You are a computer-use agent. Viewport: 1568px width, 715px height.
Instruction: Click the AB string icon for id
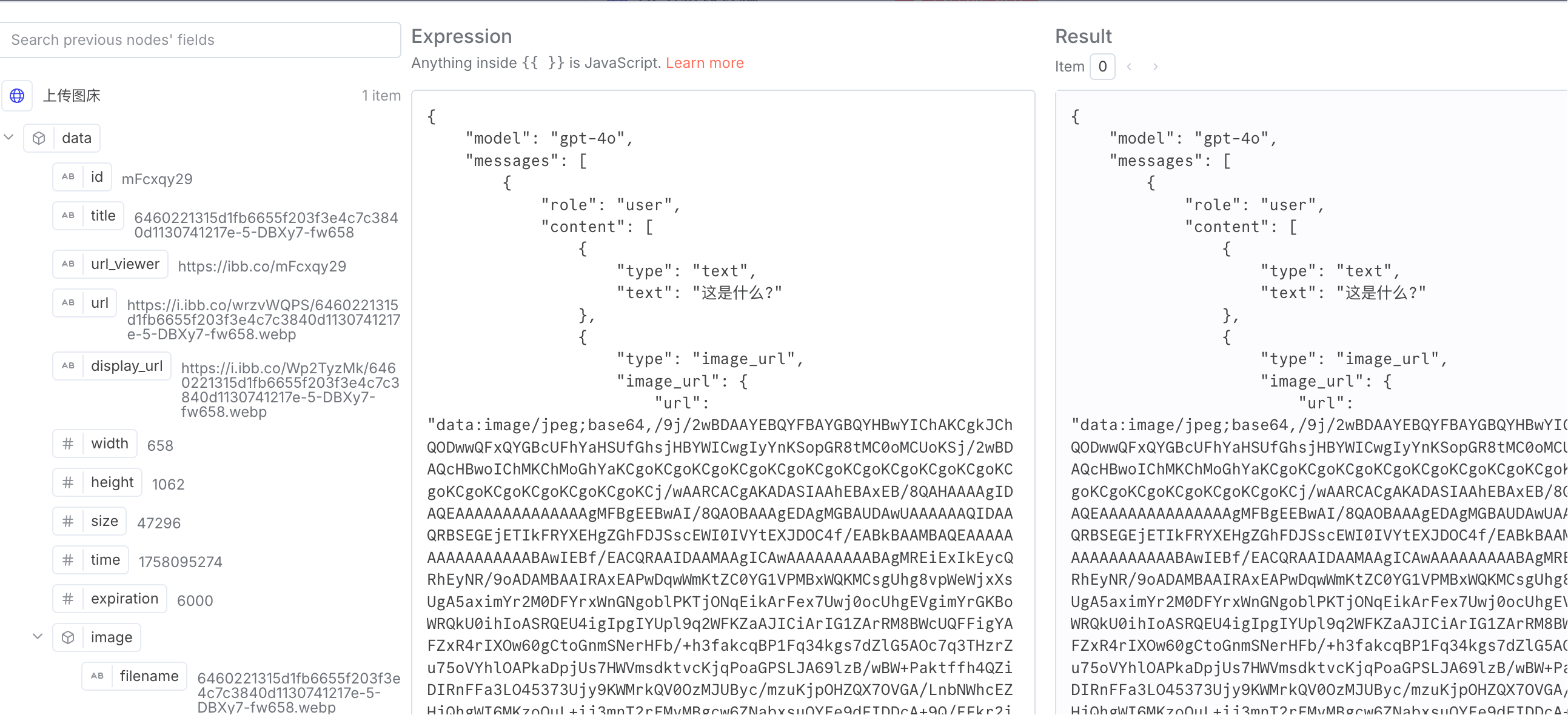click(68, 176)
